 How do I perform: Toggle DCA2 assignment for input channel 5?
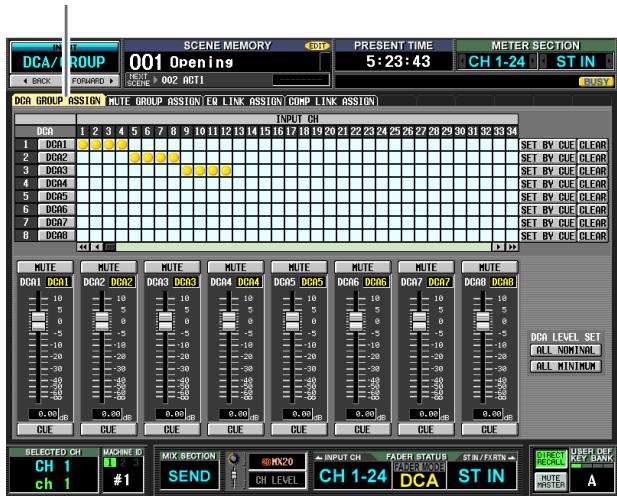coord(135,158)
